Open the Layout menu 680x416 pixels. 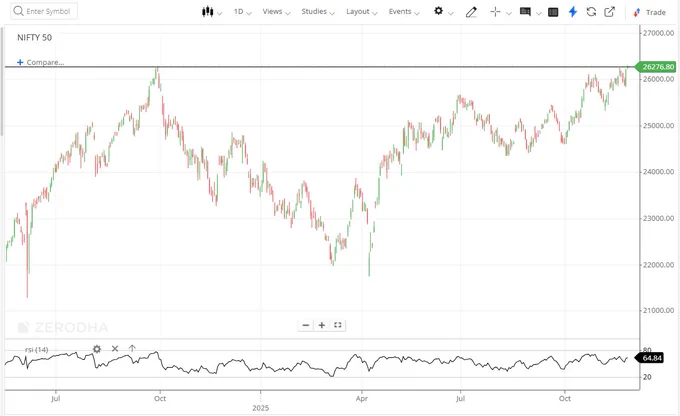(361, 12)
